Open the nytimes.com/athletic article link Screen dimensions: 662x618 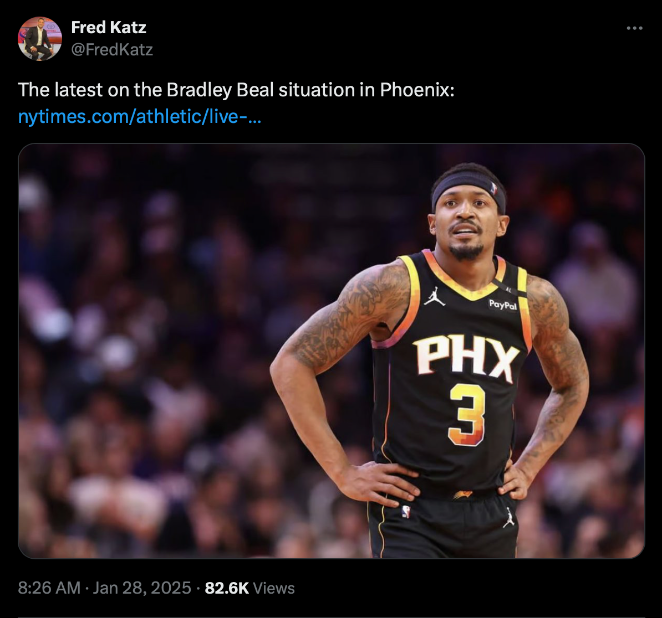click(140, 117)
